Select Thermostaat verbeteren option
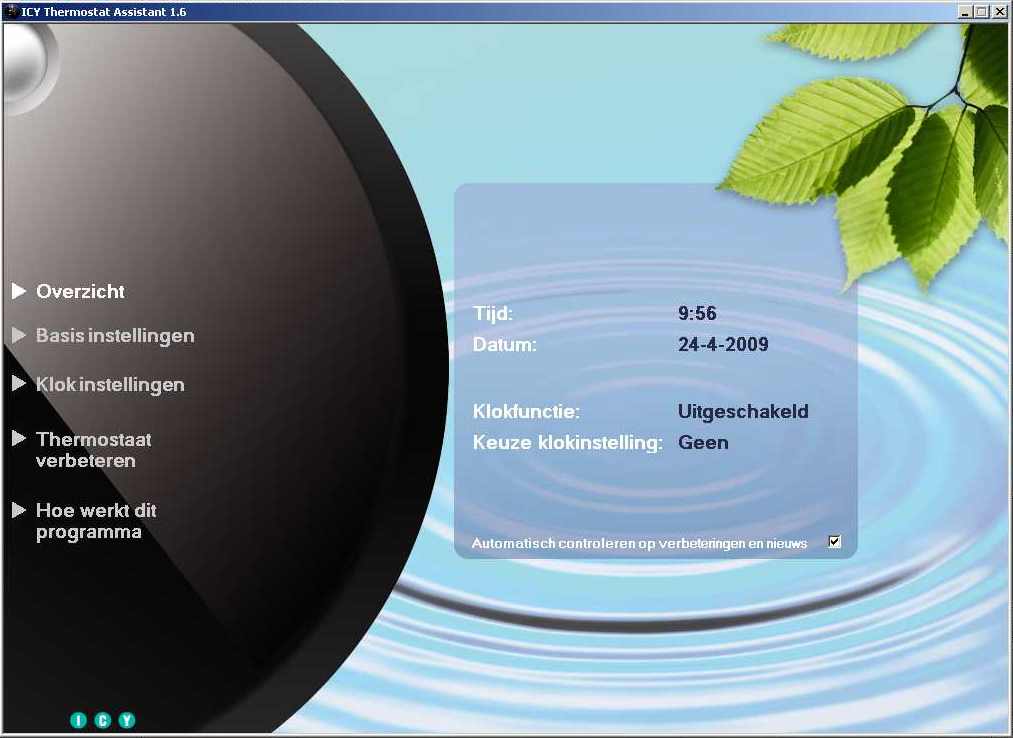This screenshot has width=1013, height=738. 94,450
